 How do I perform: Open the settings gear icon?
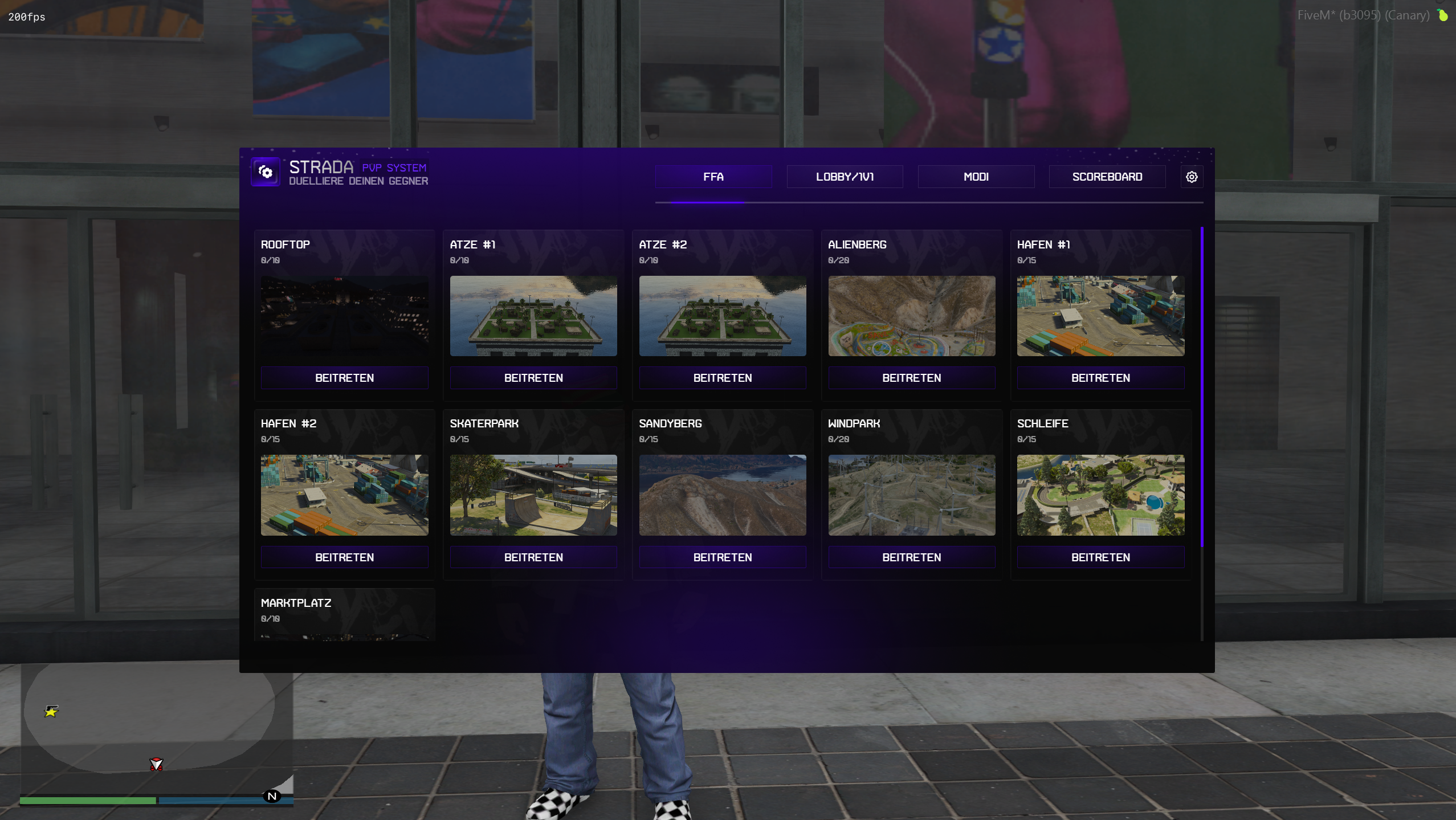[1191, 177]
